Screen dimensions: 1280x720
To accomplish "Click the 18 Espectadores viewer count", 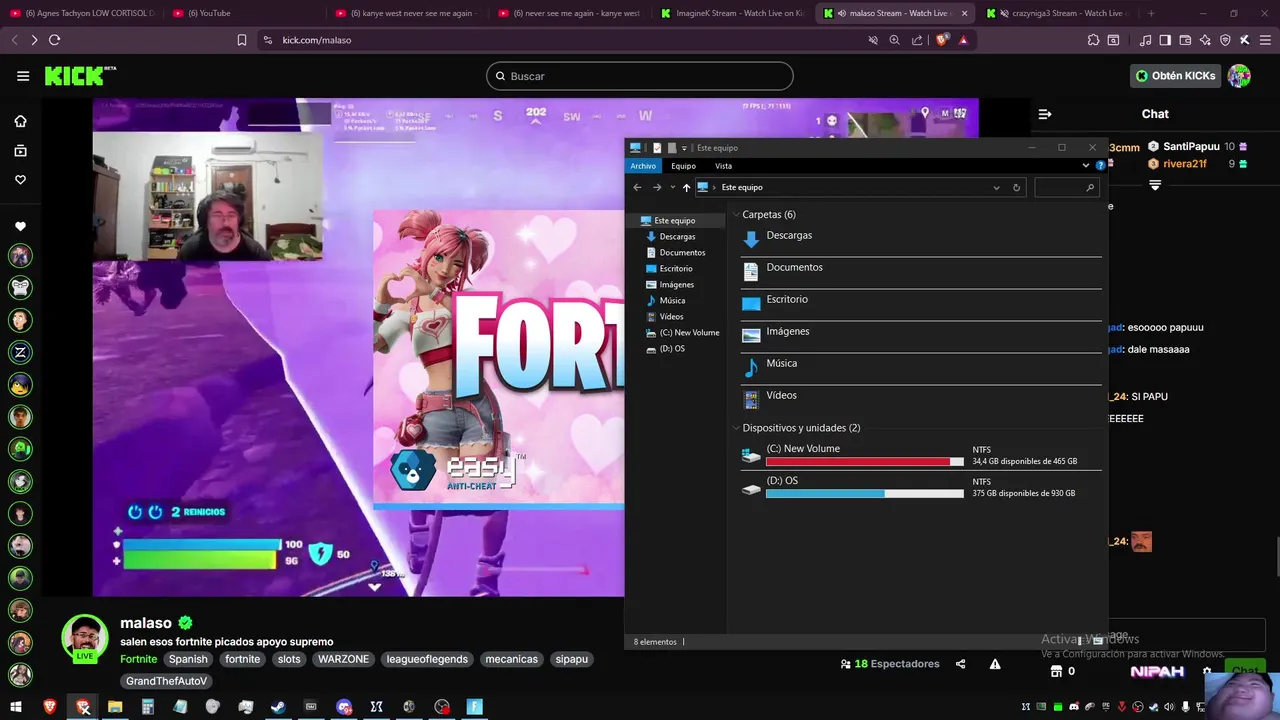I will pyautogui.click(x=890, y=664).
